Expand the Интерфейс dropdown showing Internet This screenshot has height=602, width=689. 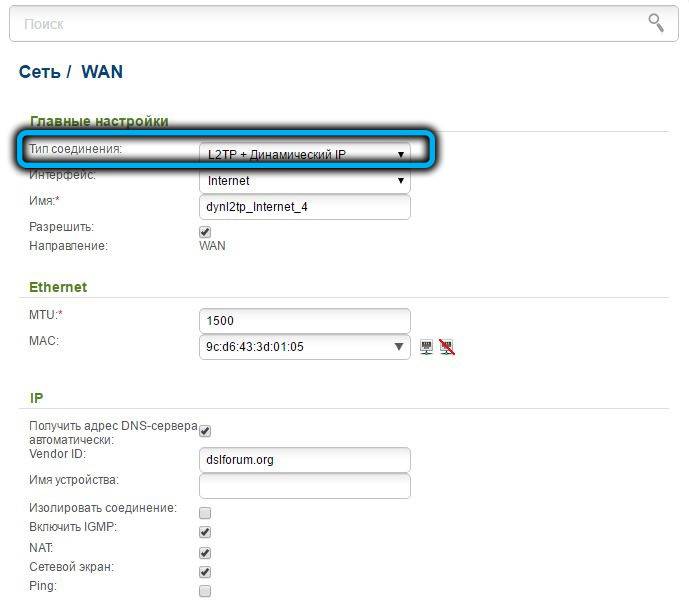click(305, 181)
